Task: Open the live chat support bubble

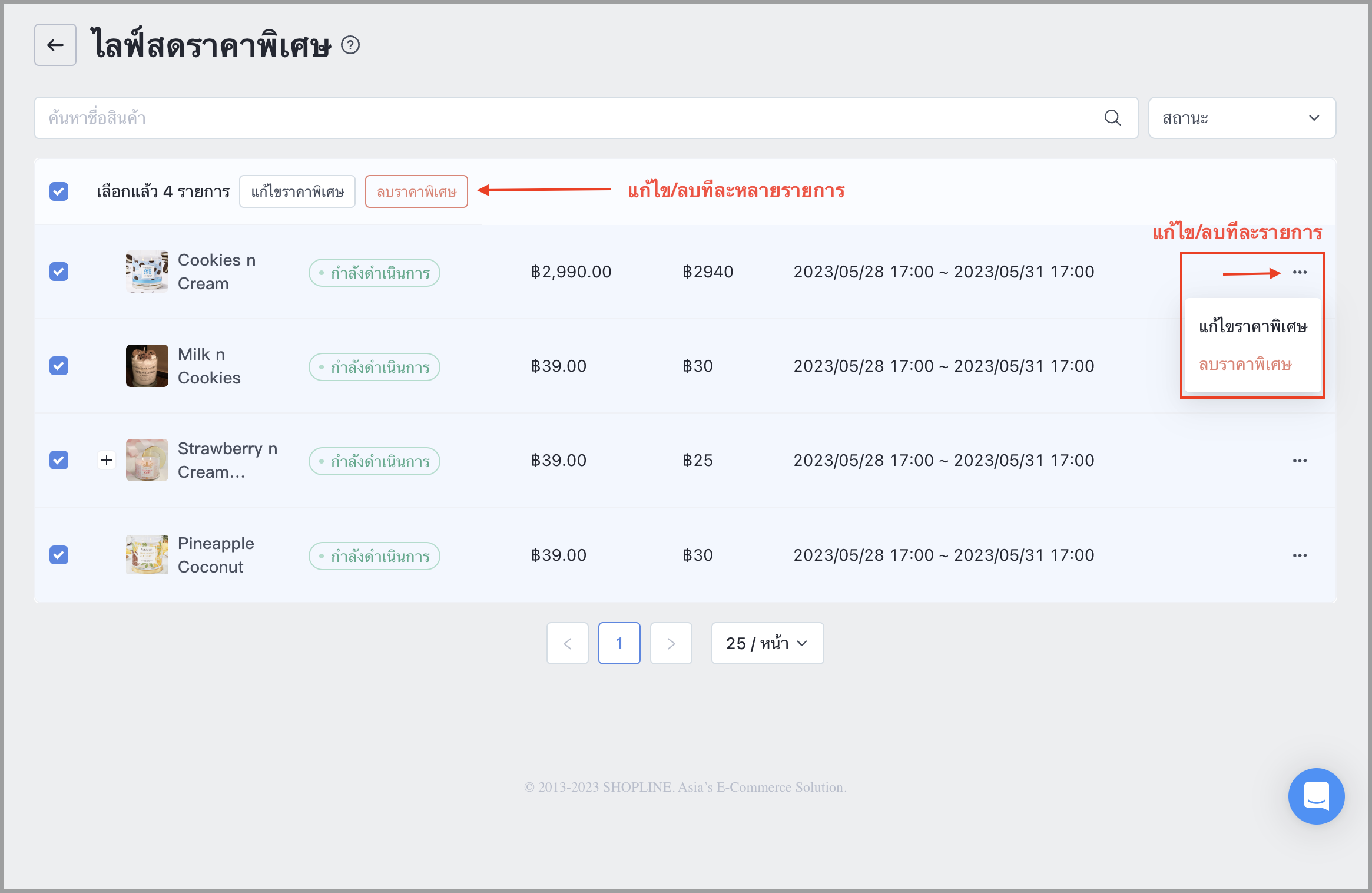Action: pyautogui.click(x=1316, y=796)
